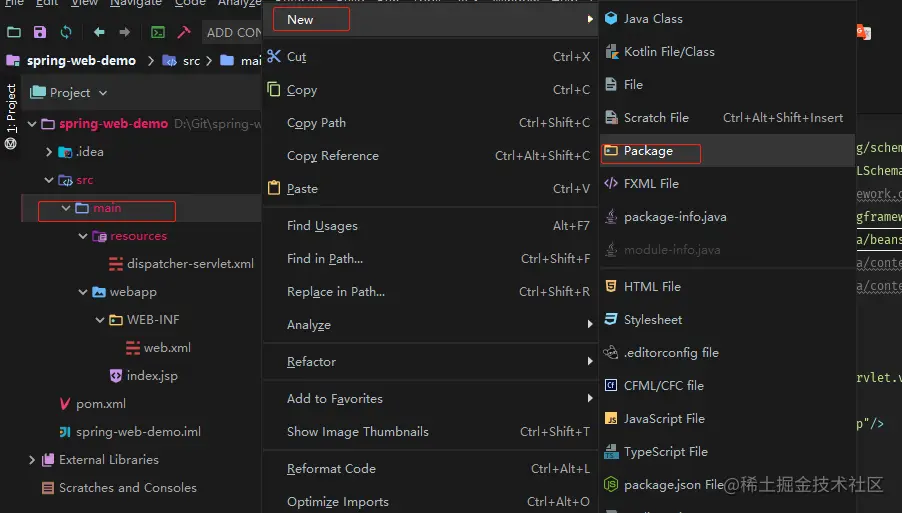
Task: Click the Forward navigation arrow
Action: pyautogui.click(x=124, y=32)
